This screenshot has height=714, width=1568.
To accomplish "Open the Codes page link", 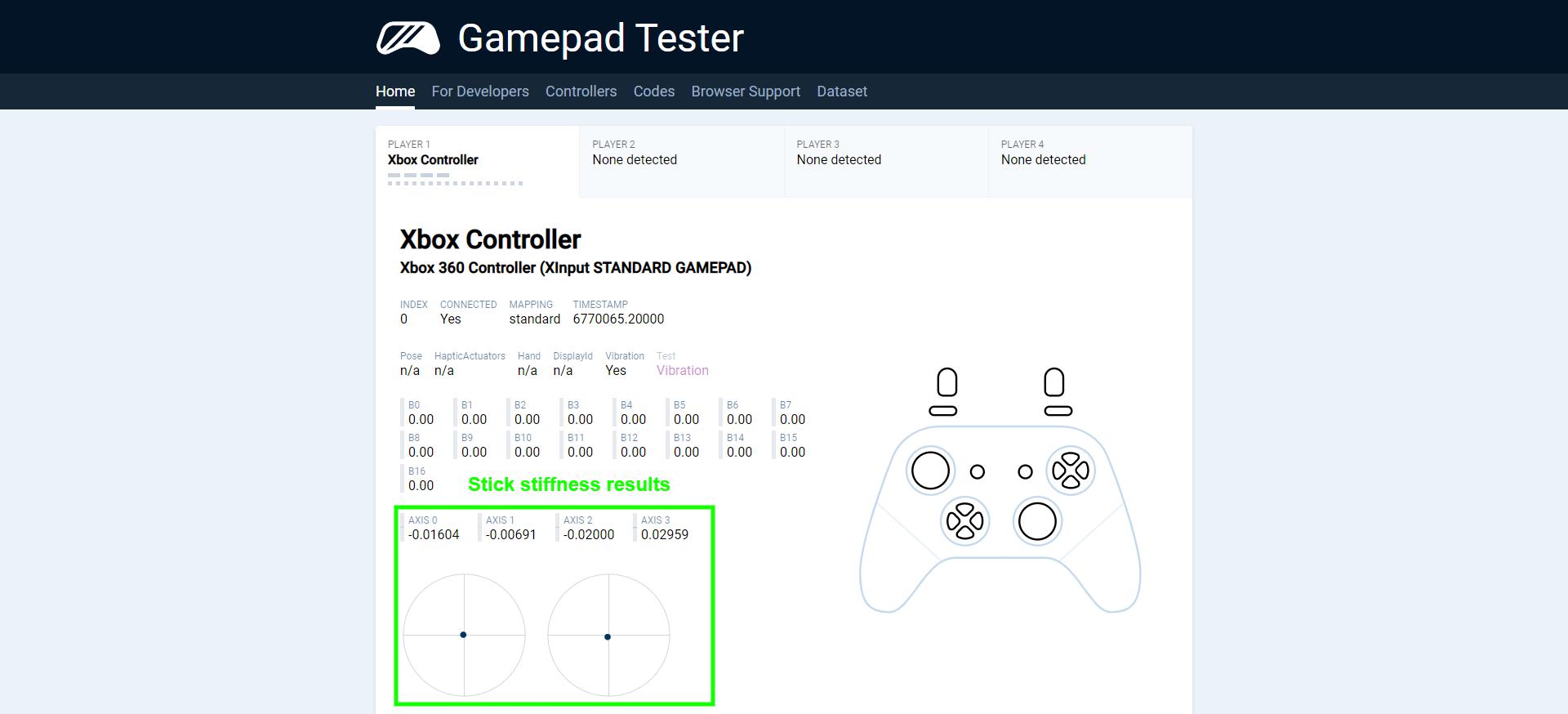I will (x=654, y=91).
